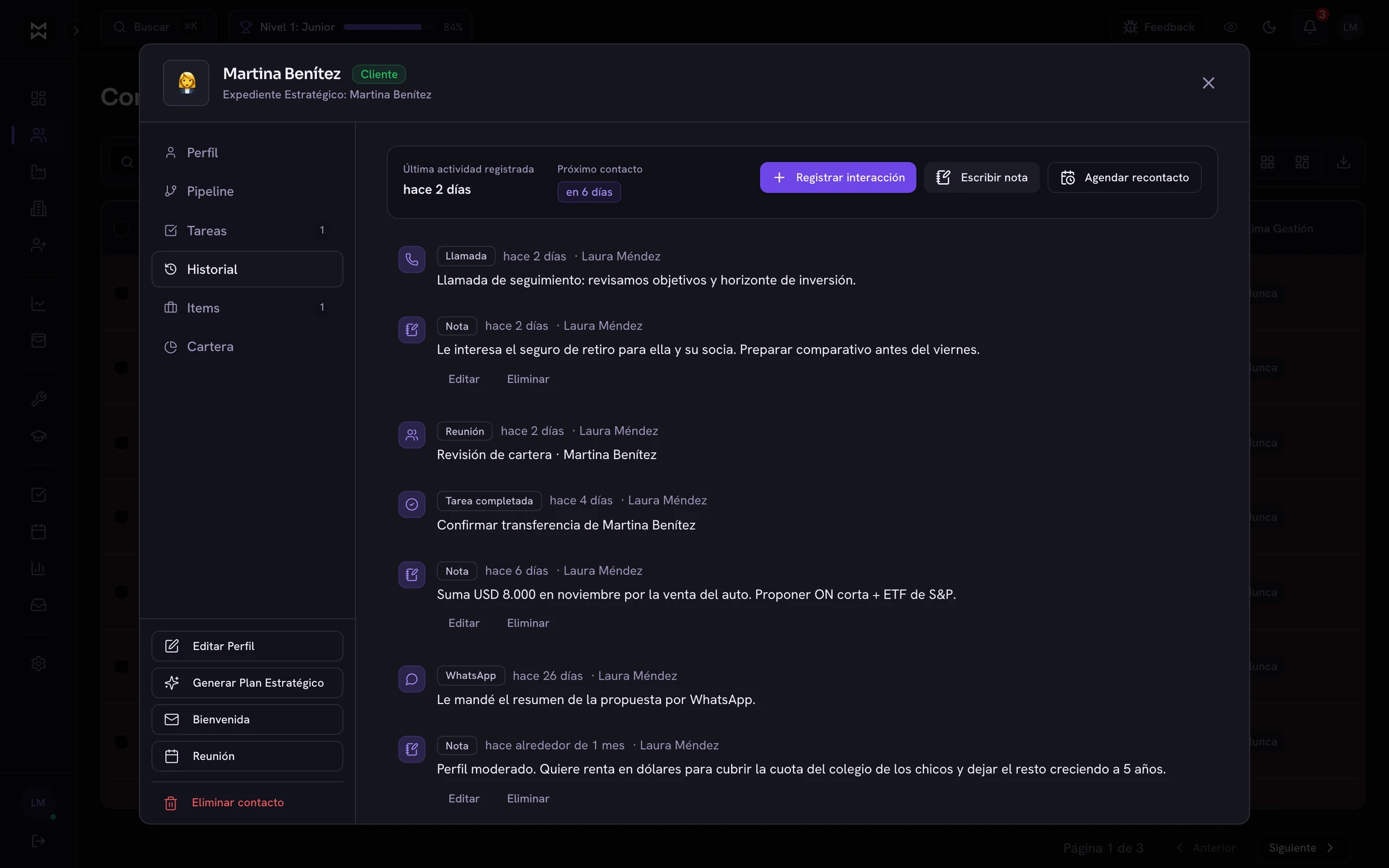Click Generar Plan Estratégico button

247,683
